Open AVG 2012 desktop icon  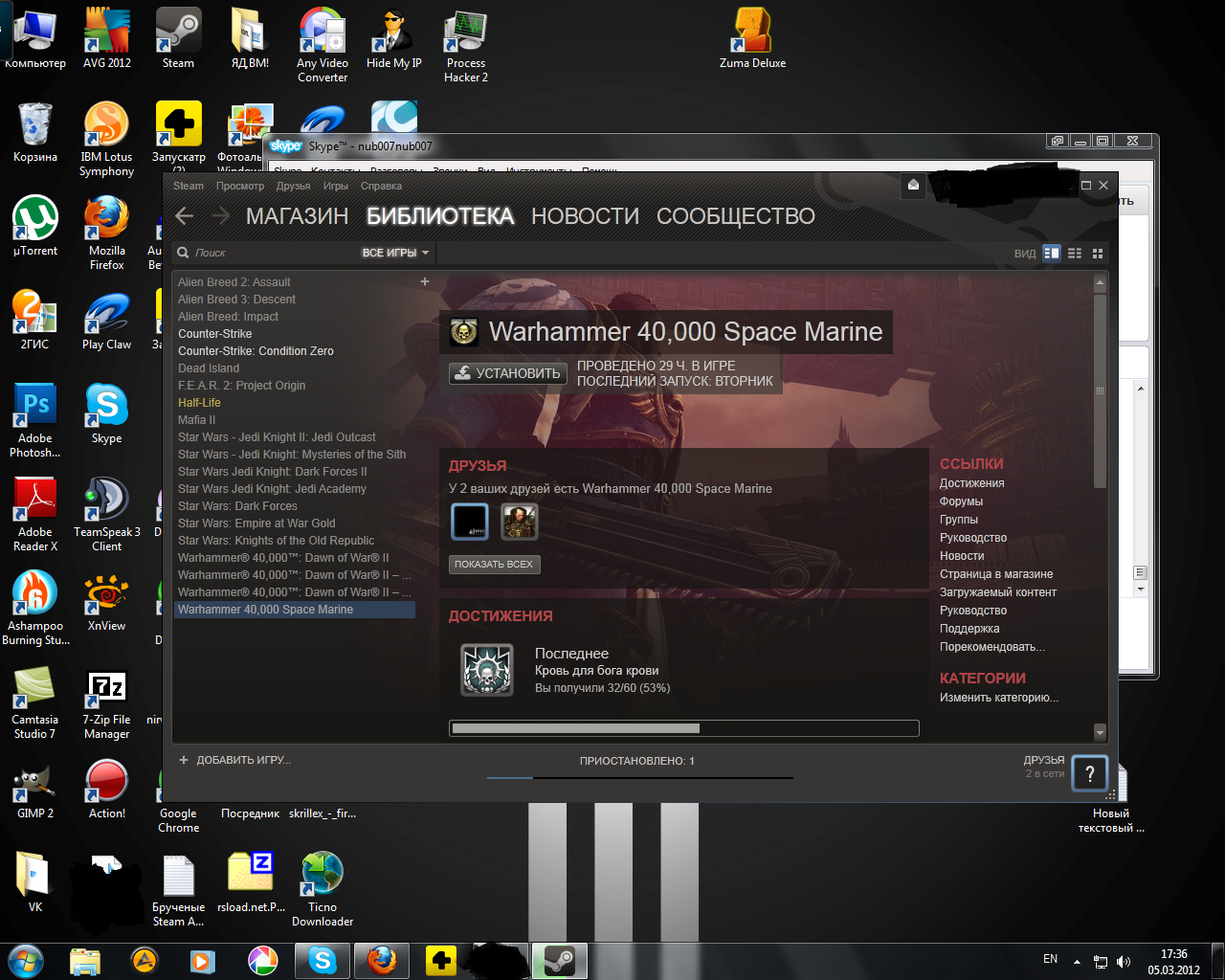tap(107, 38)
